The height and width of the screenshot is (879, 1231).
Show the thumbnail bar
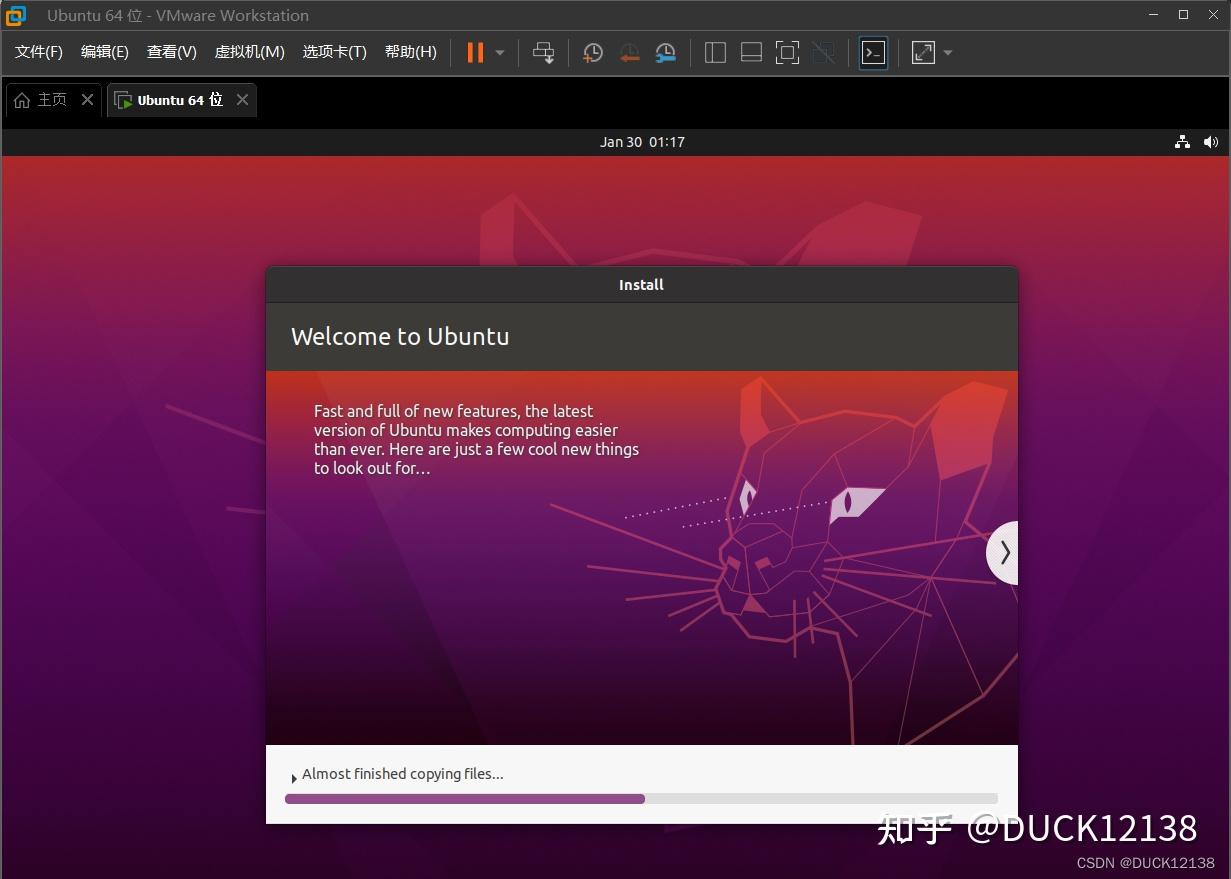(751, 52)
